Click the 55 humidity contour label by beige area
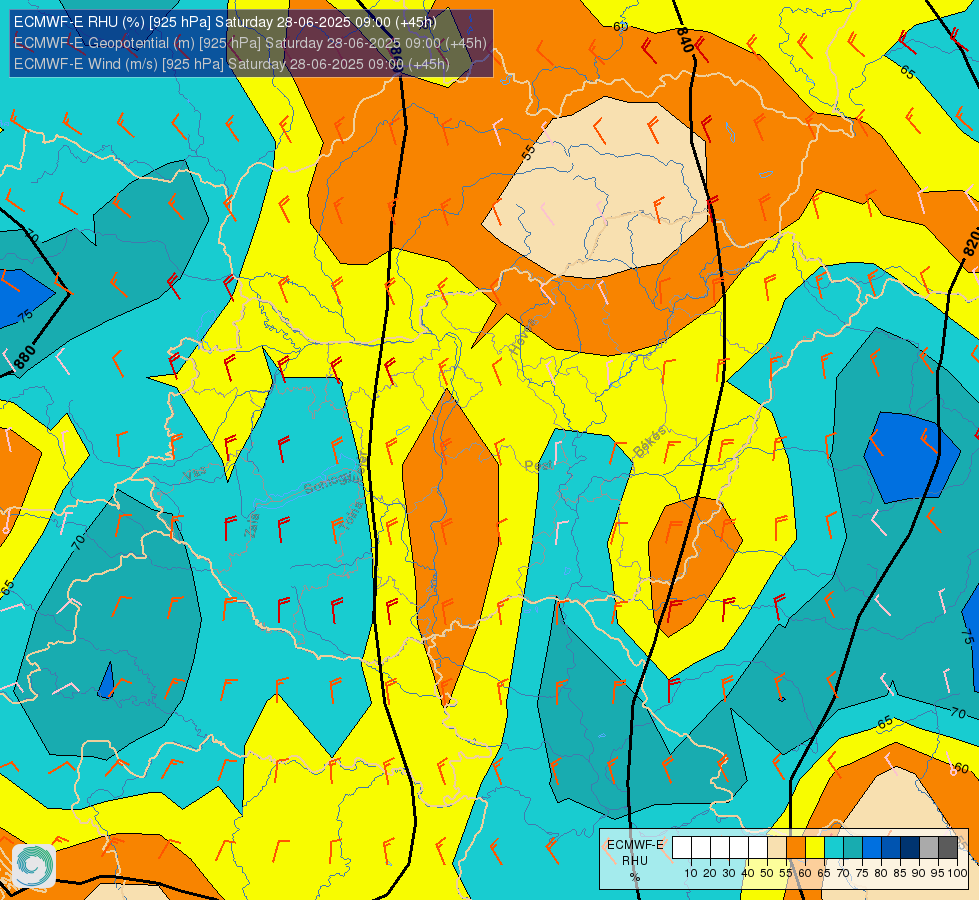The image size is (979, 900). [528, 152]
